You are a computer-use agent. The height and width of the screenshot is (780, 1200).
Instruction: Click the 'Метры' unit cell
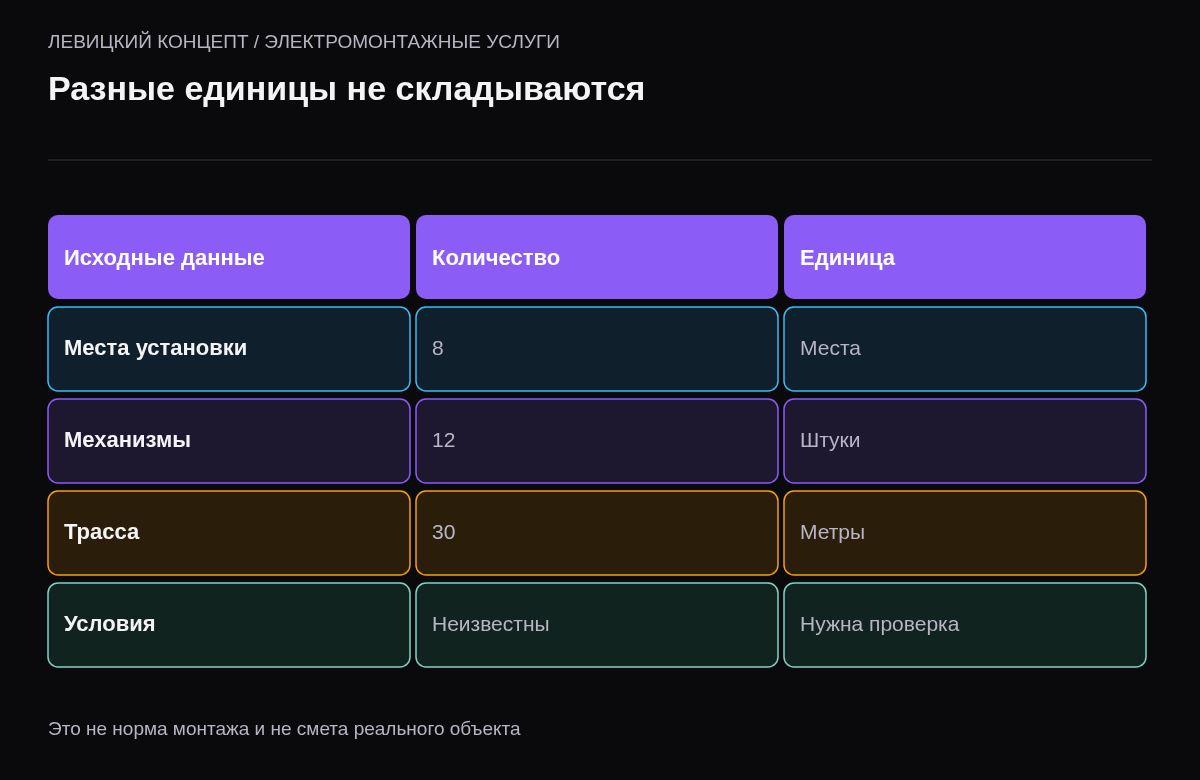coord(965,533)
